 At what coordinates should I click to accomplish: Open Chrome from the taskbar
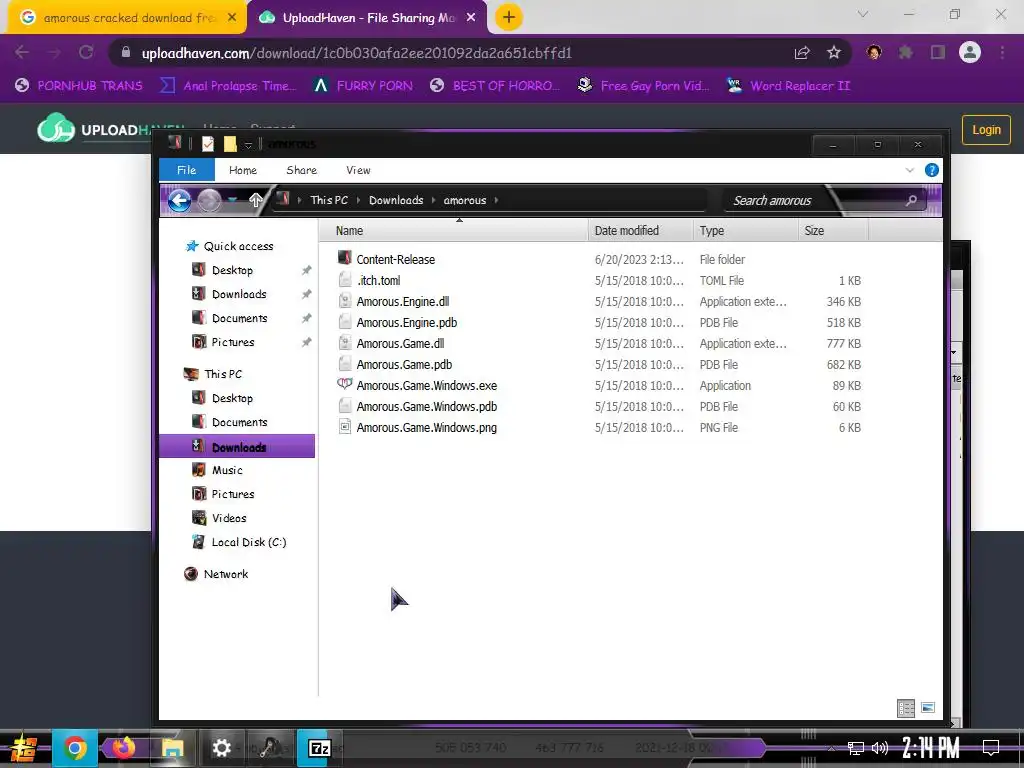[x=74, y=748]
